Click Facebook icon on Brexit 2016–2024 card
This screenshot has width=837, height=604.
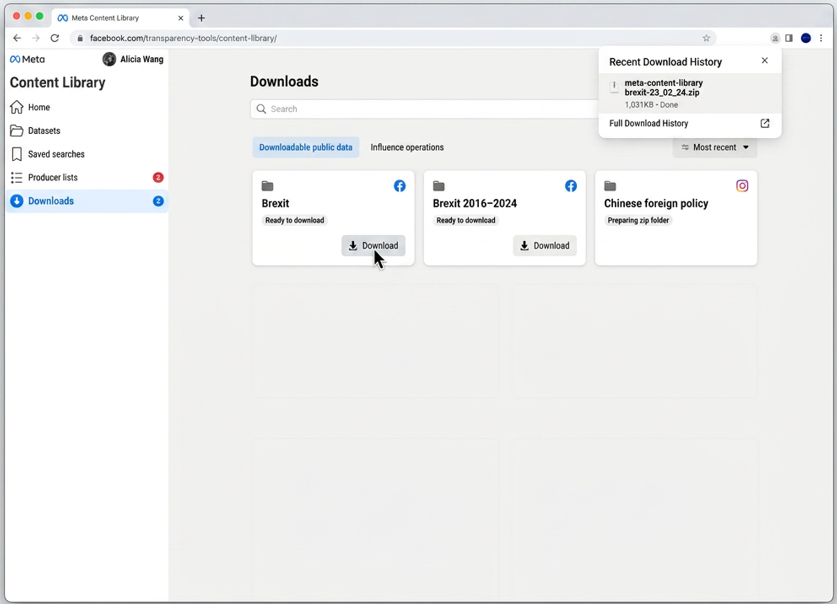(571, 186)
